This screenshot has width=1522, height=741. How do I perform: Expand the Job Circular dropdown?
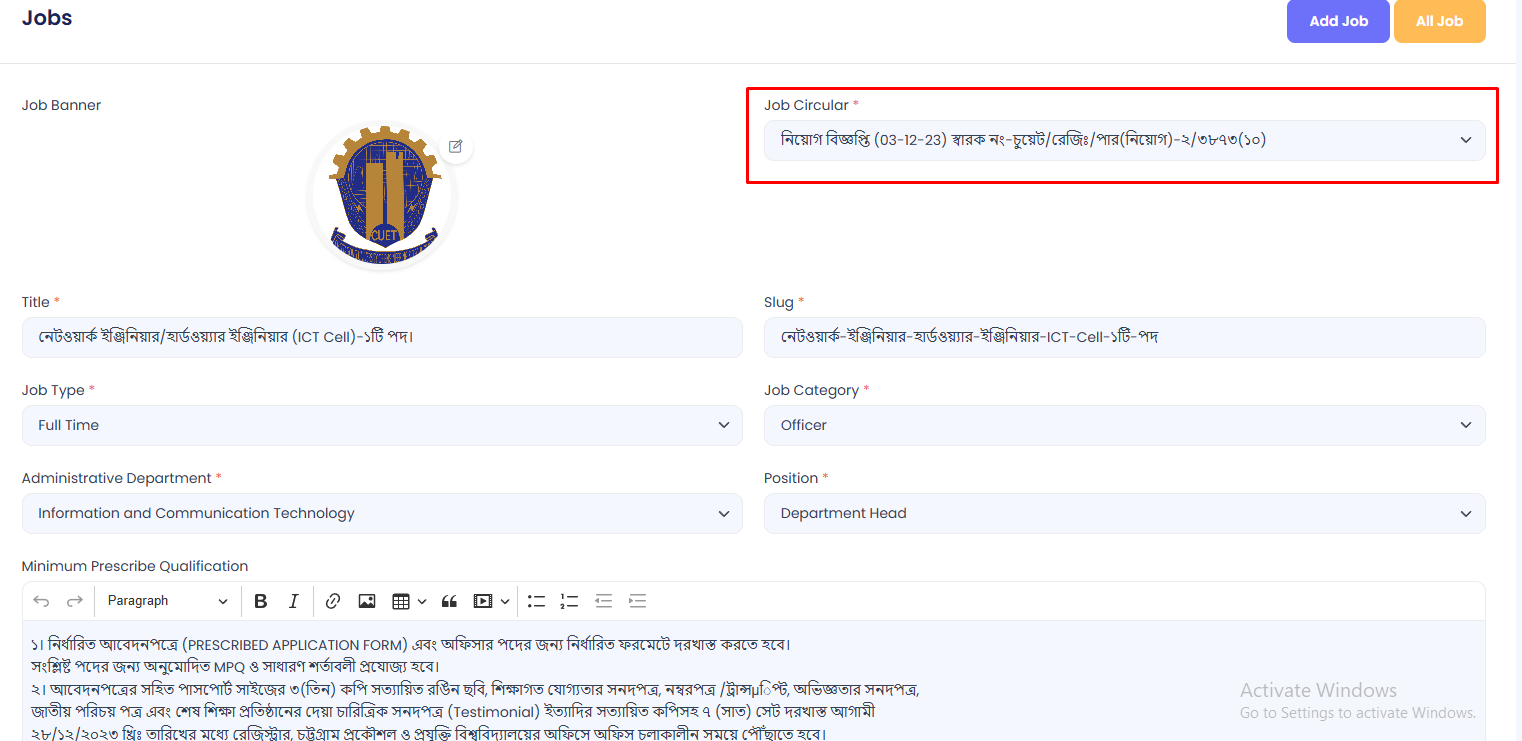[1124, 140]
